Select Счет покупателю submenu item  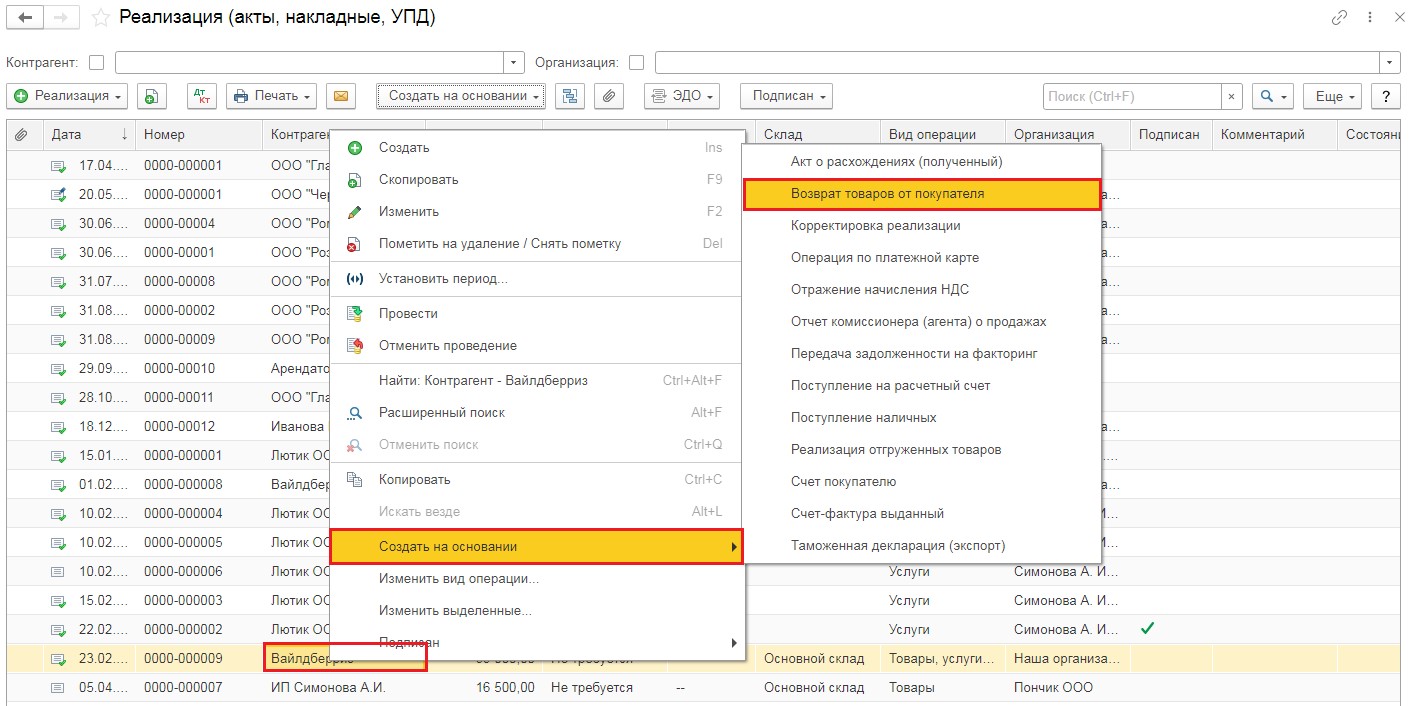click(x=922, y=482)
